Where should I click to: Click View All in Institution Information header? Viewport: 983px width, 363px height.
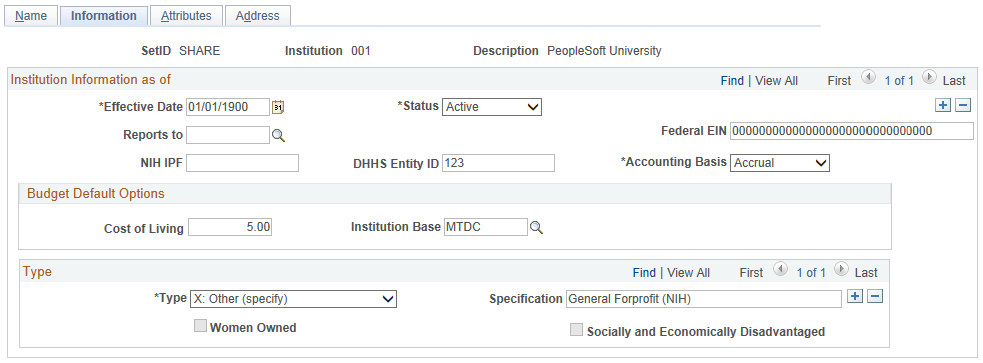pos(776,80)
